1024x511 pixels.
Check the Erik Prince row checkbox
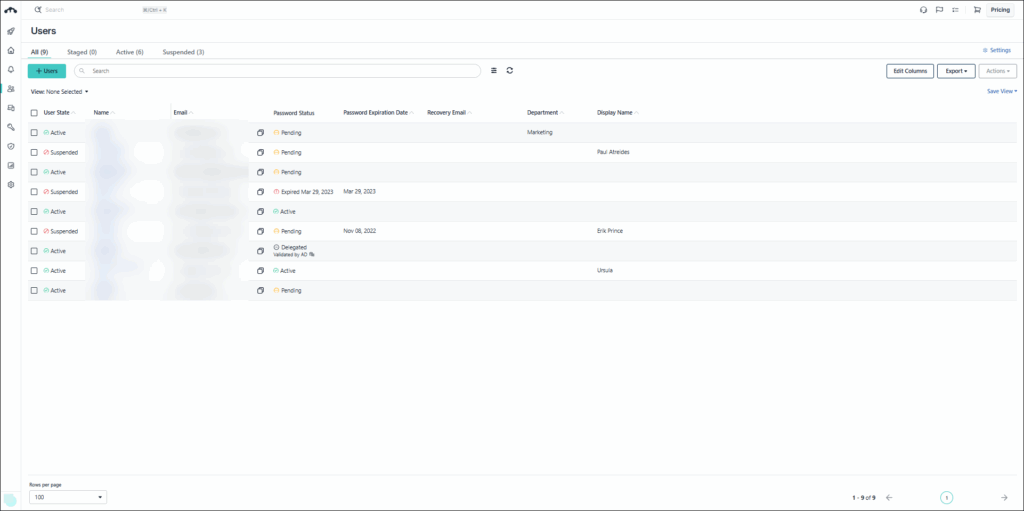[34, 231]
